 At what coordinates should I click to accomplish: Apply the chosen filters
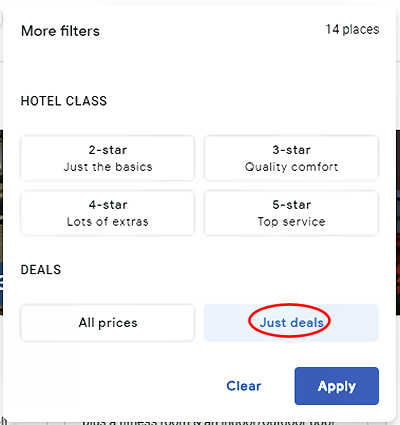click(337, 386)
